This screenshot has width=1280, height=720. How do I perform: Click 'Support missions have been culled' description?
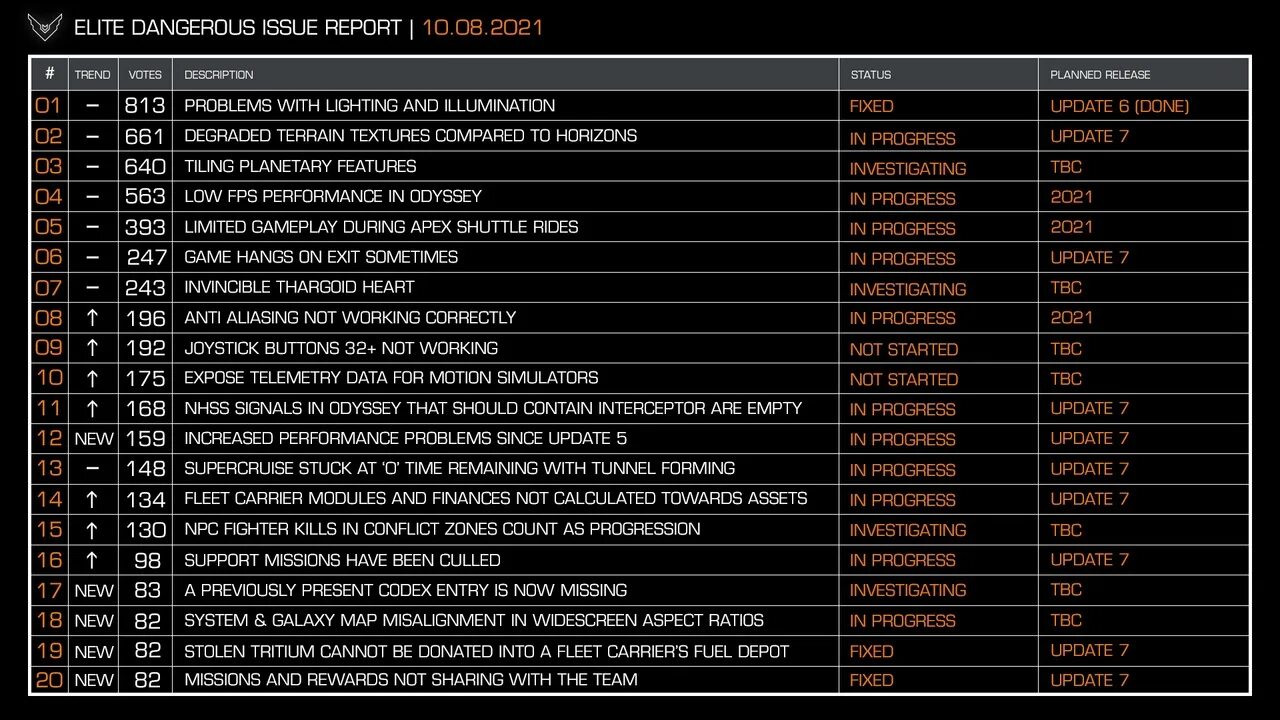click(x=342, y=560)
